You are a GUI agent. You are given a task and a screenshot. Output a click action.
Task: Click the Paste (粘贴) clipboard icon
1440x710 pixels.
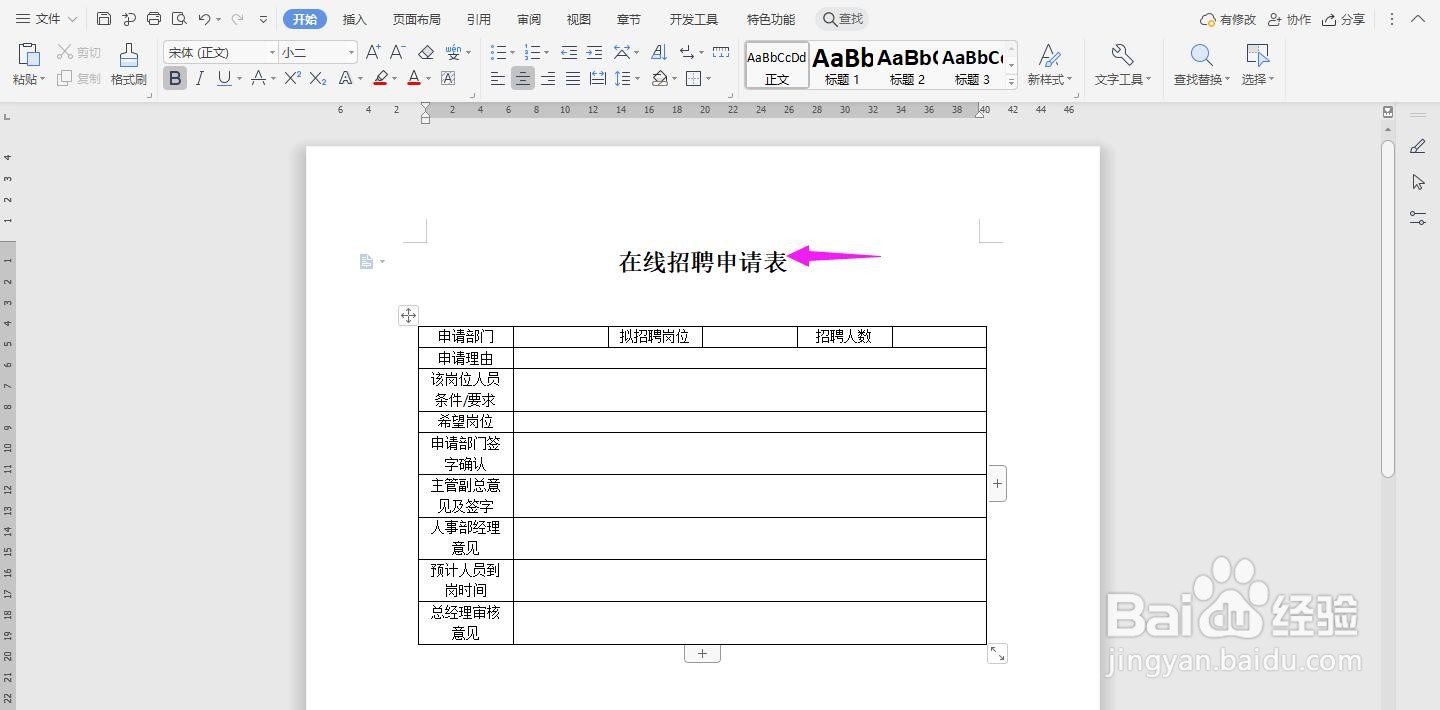point(29,55)
